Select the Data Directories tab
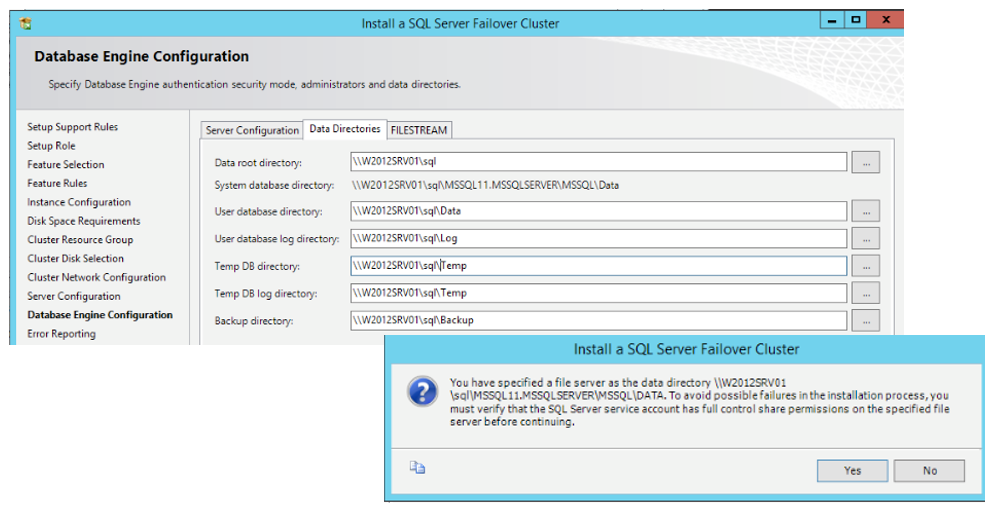The height and width of the screenshot is (515, 999). click(x=345, y=129)
